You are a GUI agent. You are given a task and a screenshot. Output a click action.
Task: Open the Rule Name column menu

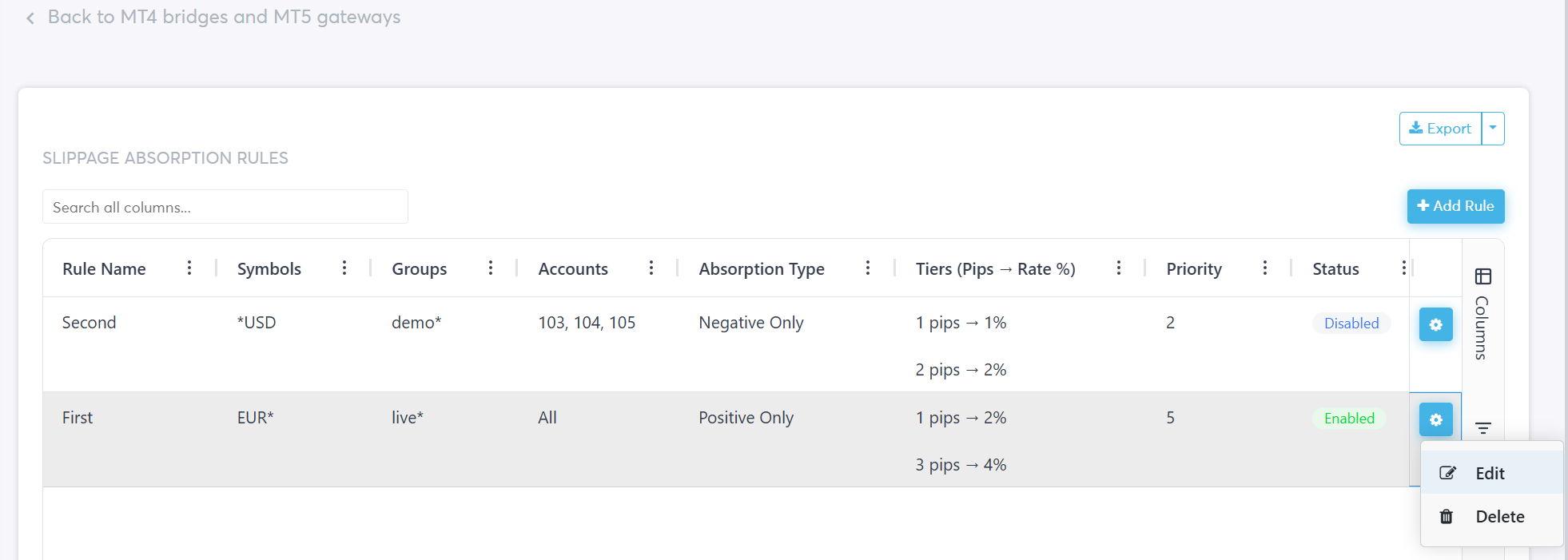(x=189, y=268)
